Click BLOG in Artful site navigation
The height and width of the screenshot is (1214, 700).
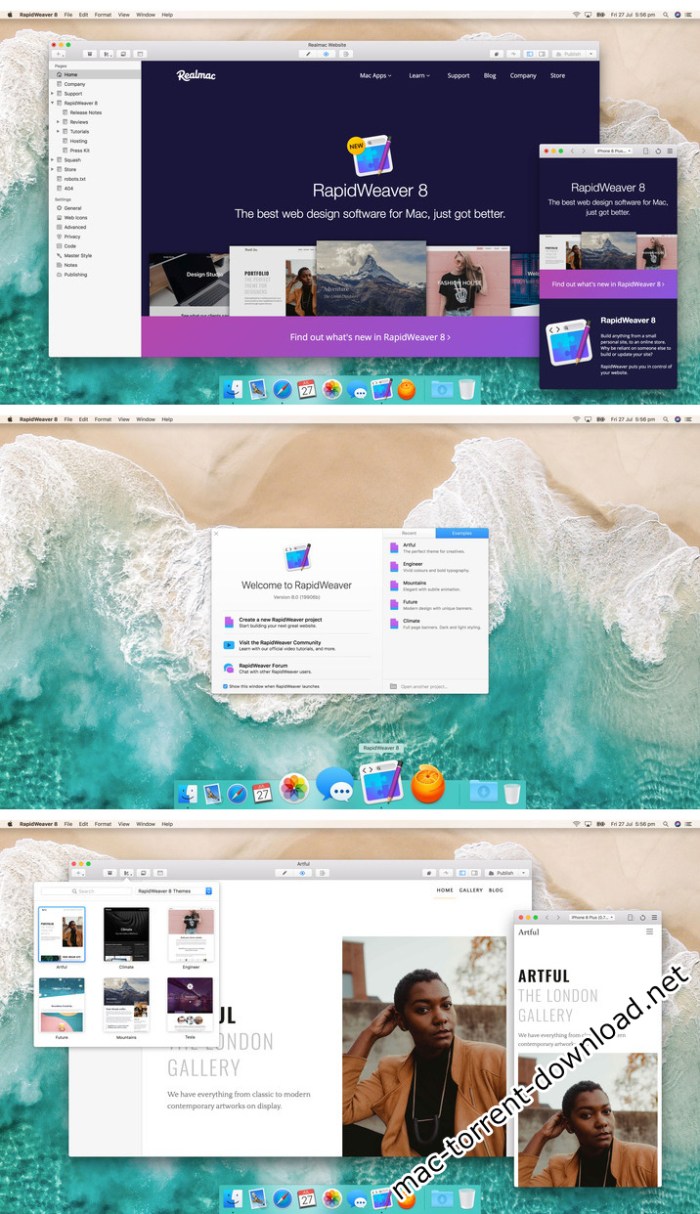tap(496, 890)
